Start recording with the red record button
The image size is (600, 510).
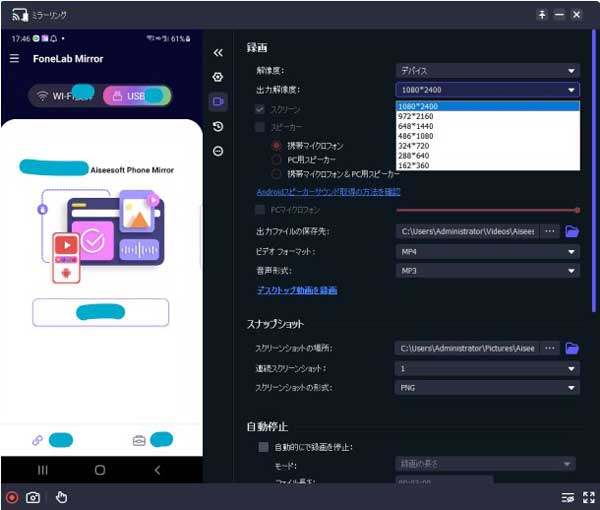(12, 497)
